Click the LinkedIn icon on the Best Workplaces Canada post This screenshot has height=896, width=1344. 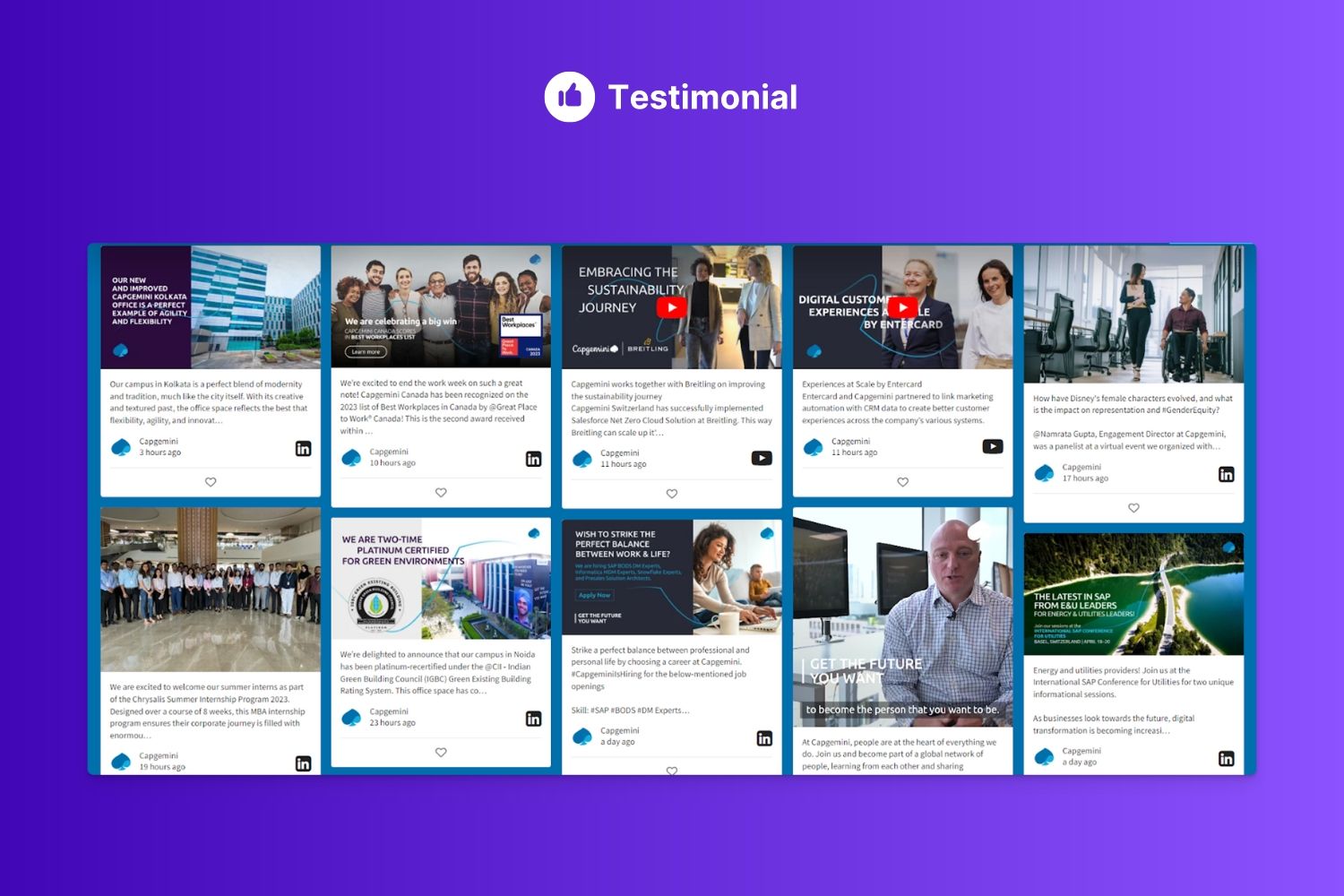point(533,458)
